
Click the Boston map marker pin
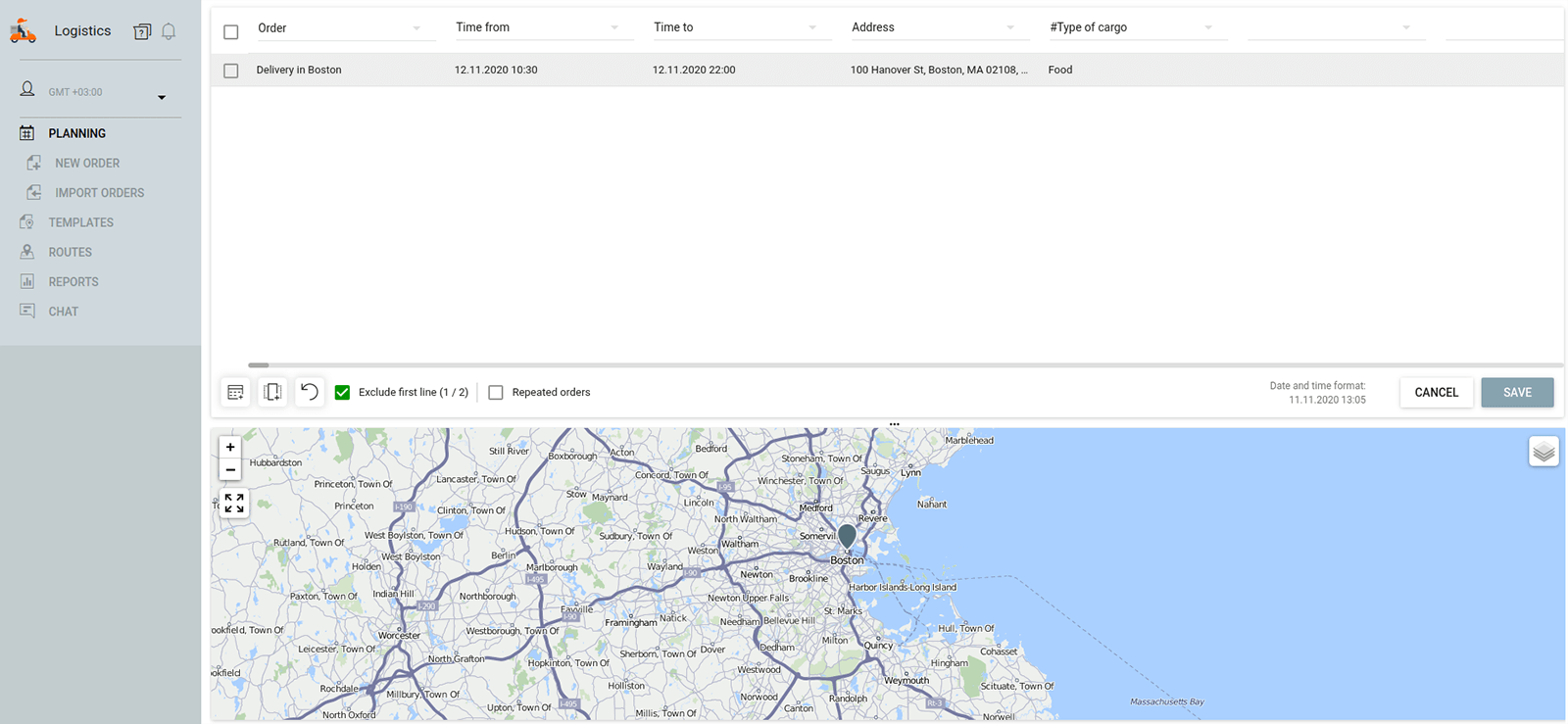847,536
